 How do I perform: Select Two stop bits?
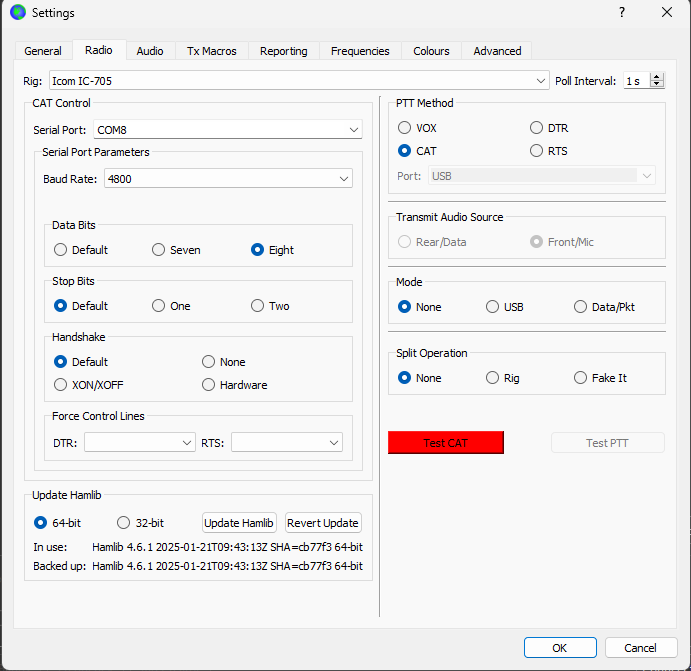270,306
